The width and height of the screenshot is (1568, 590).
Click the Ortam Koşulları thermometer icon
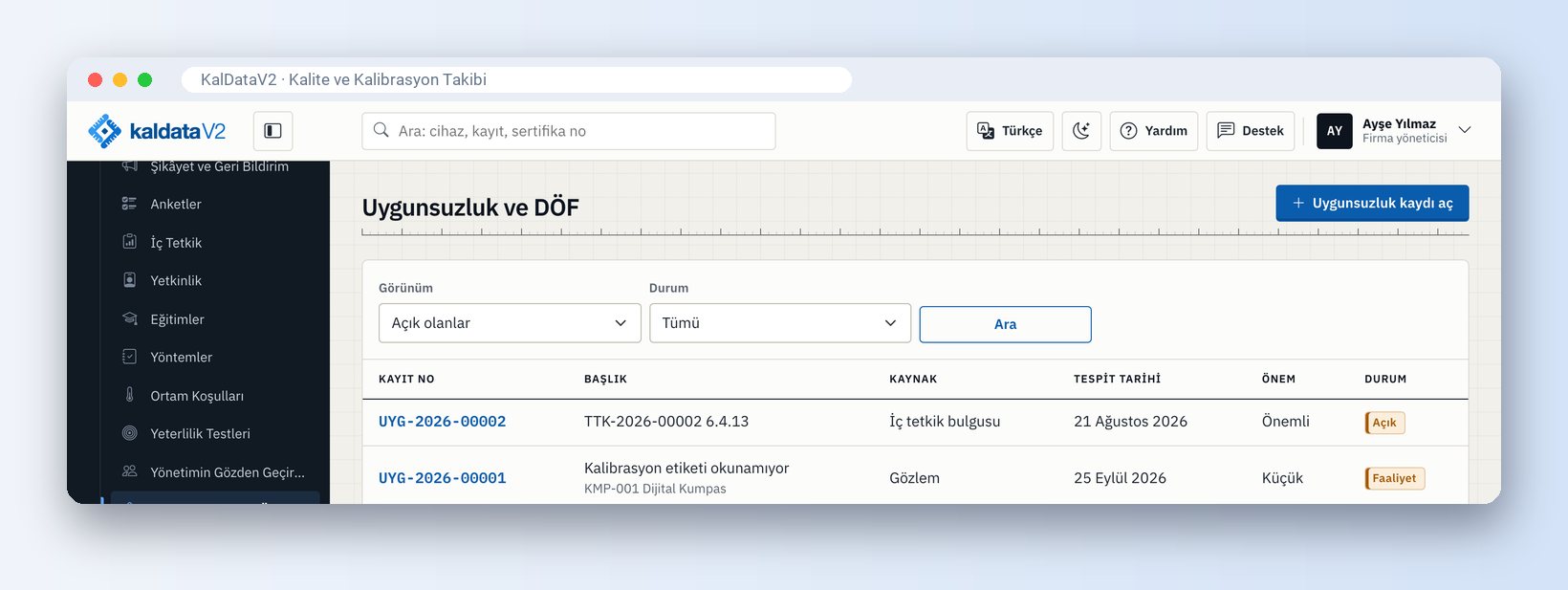(x=129, y=394)
